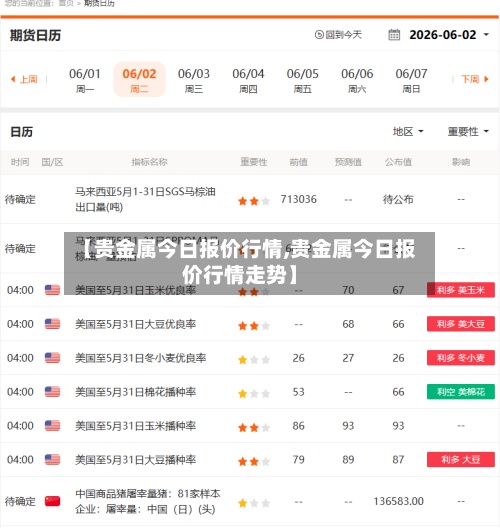The image size is (500, 528).
Task: Click previous value 713036
Action: click(x=299, y=199)
